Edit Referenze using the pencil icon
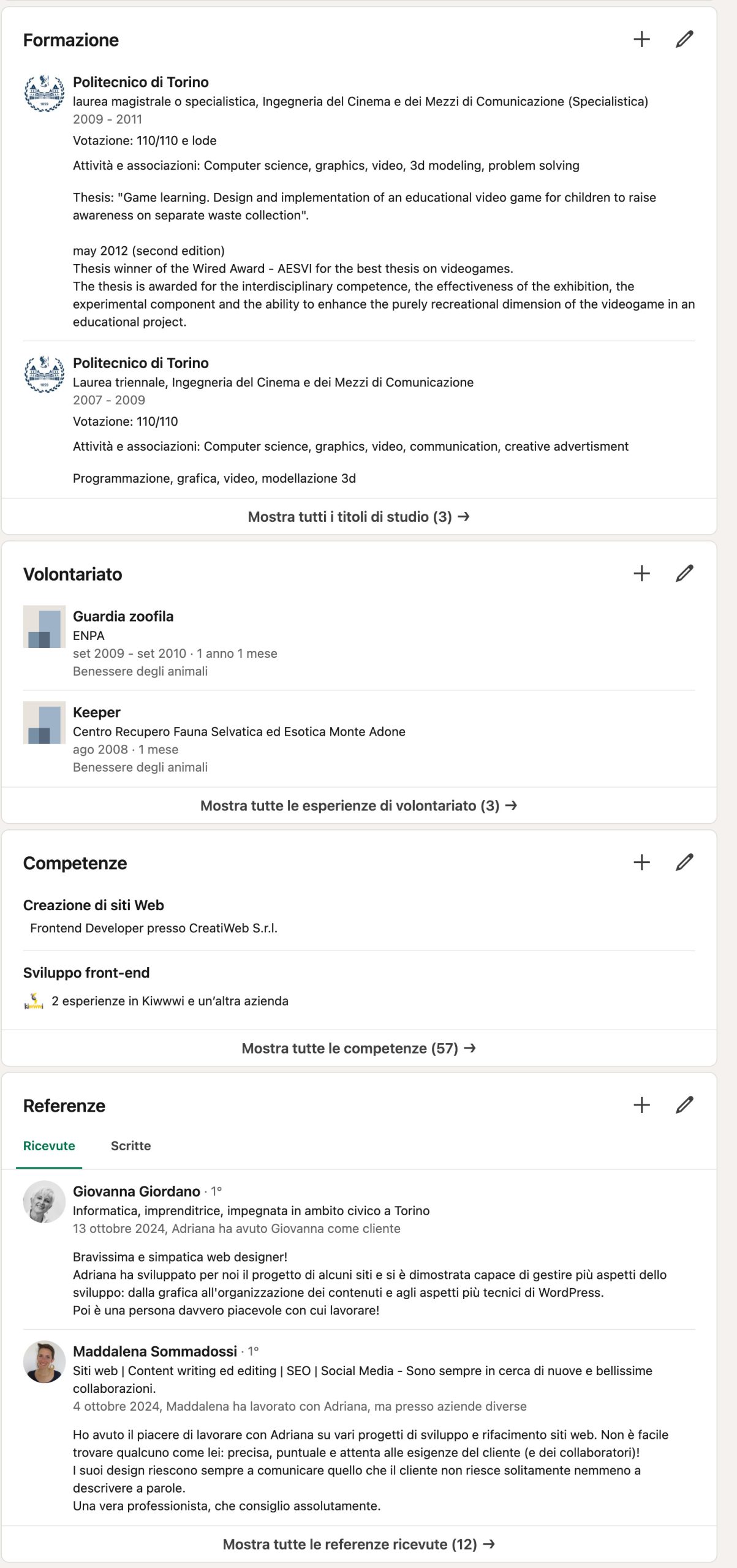 [684, 1105]
